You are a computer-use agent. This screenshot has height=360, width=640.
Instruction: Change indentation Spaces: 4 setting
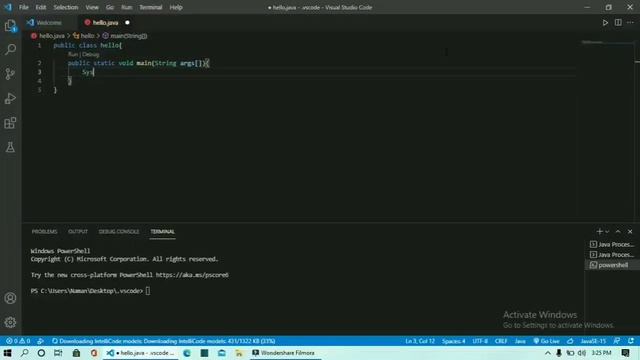[453, 341]
